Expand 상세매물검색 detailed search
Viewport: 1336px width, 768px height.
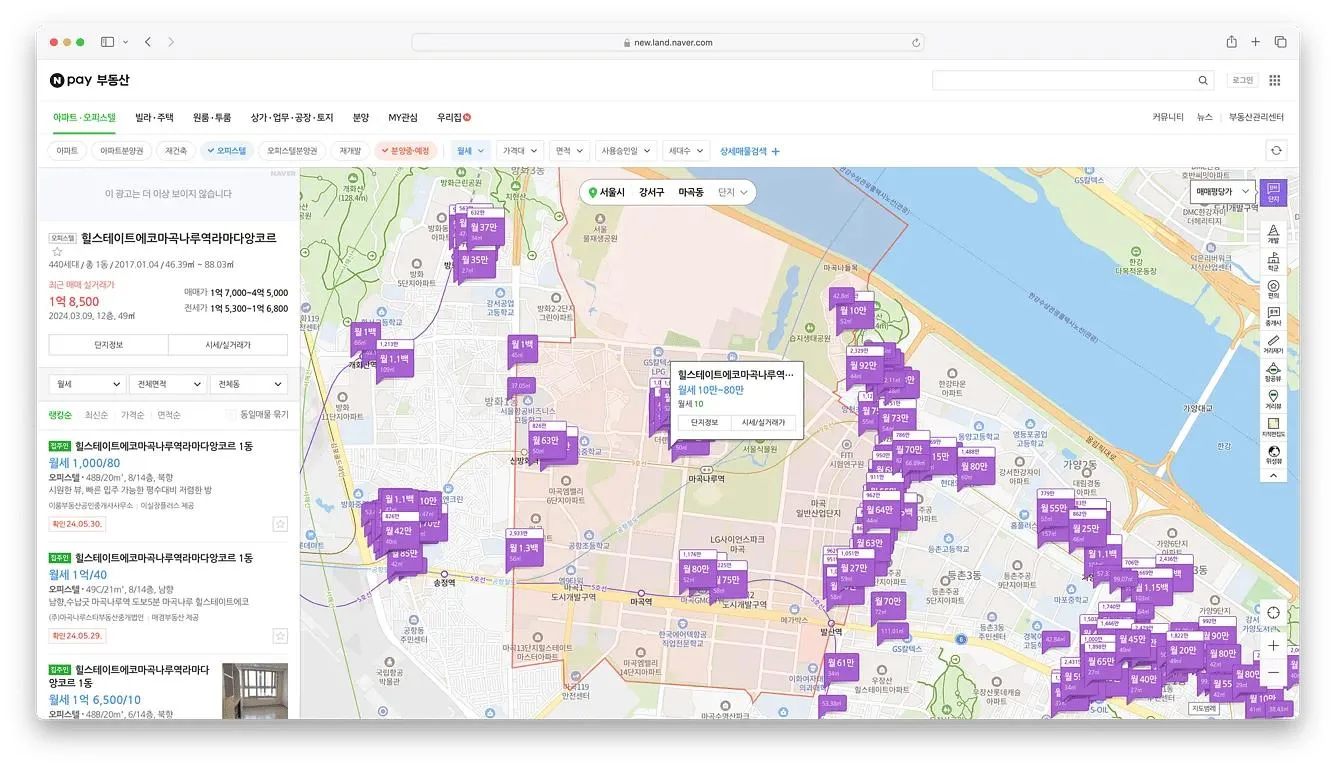[x=750, y=151]
